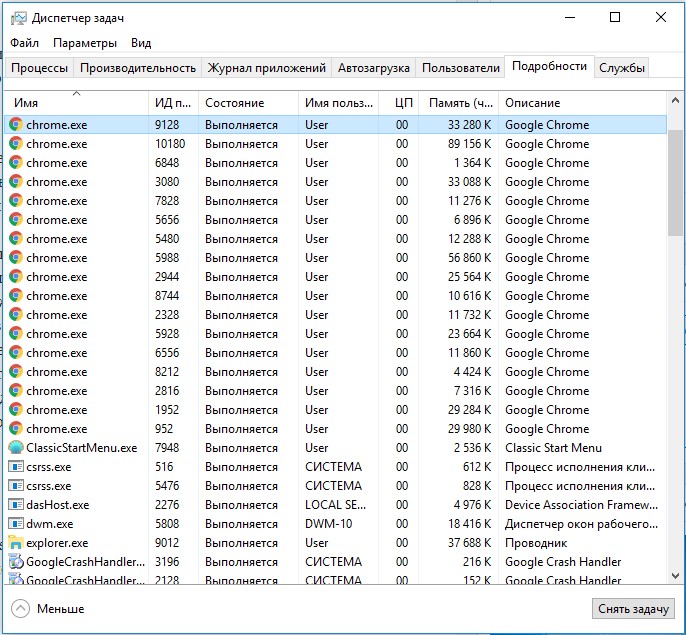Switch to the Пользователи tab
Viewport: 686px width, 635px height.
pos(461,68)
